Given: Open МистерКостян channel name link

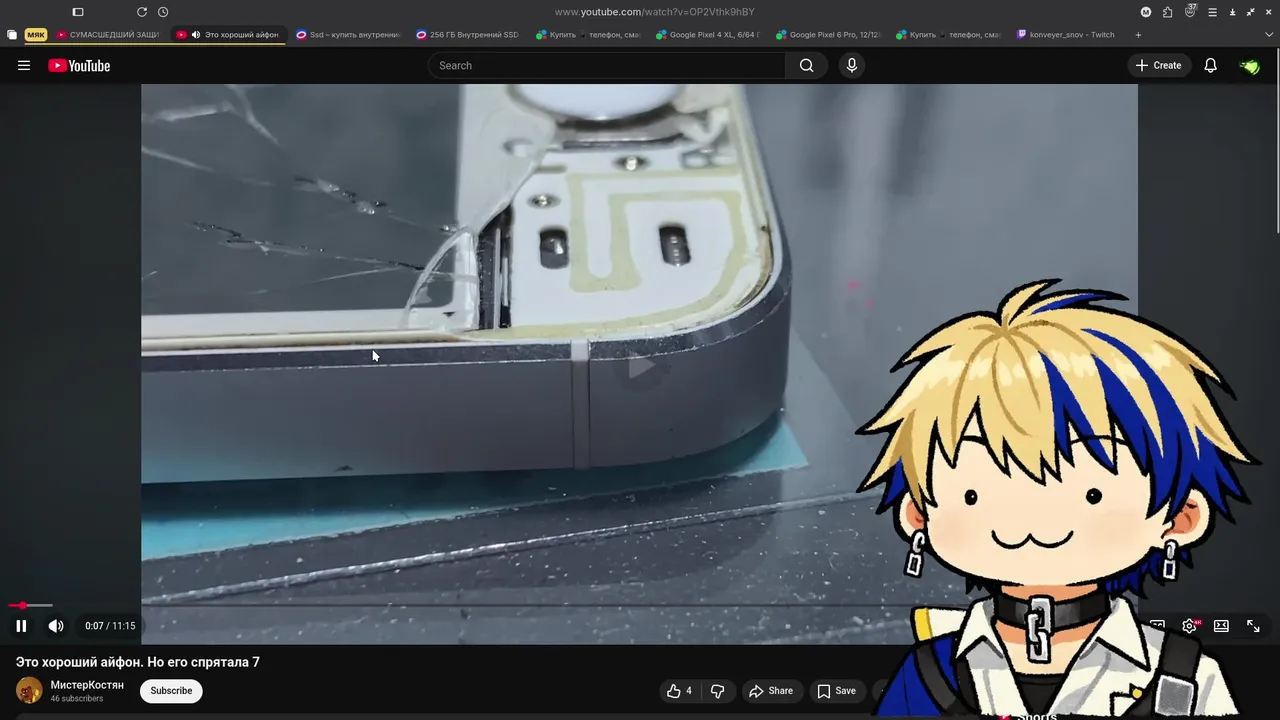Looking at the screenshot, I should click(x=87, y=685).
